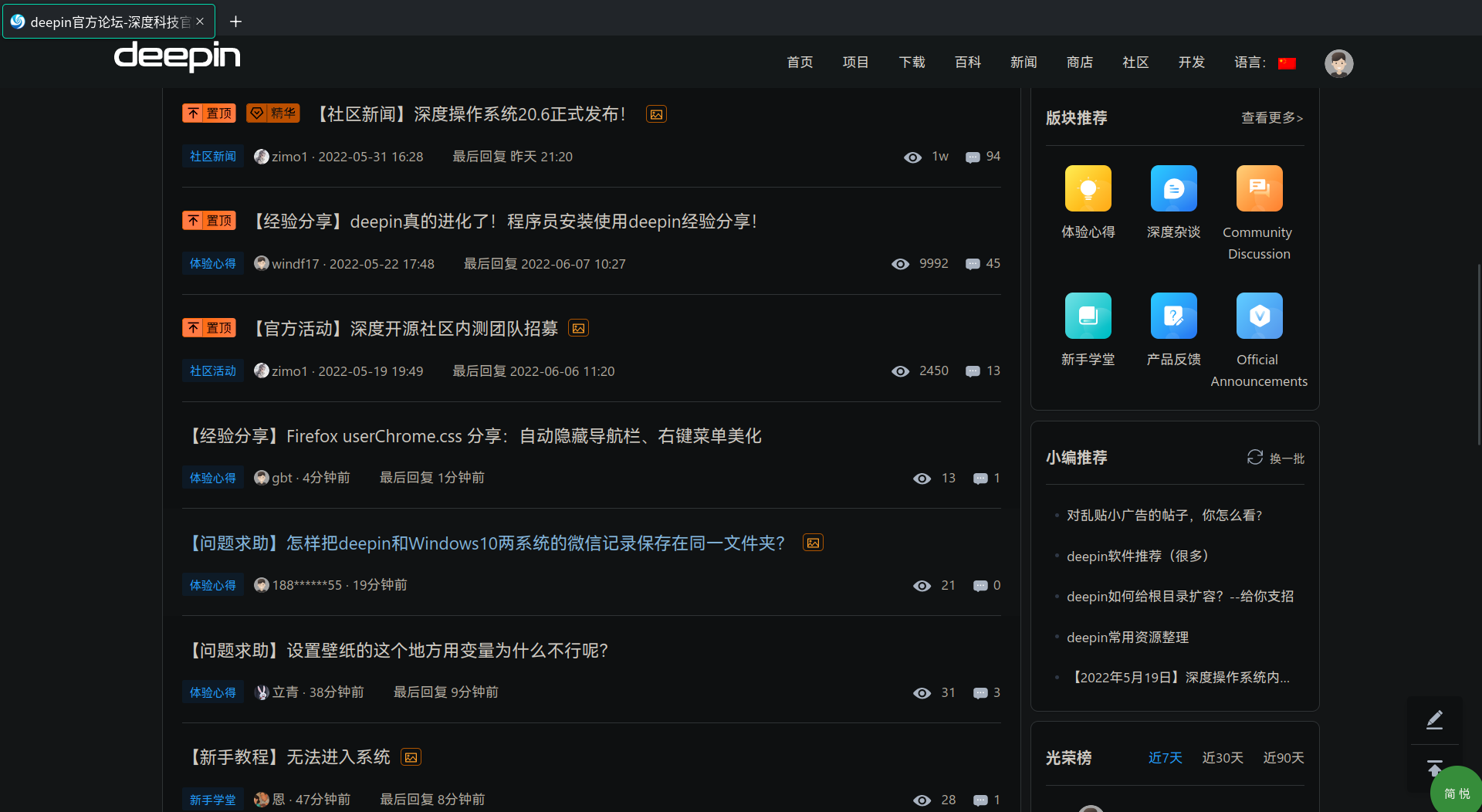Click the floating pencil compose icon
Image resolution: width=1482 pixels, height=812 pixels.
pos(1435,719)
